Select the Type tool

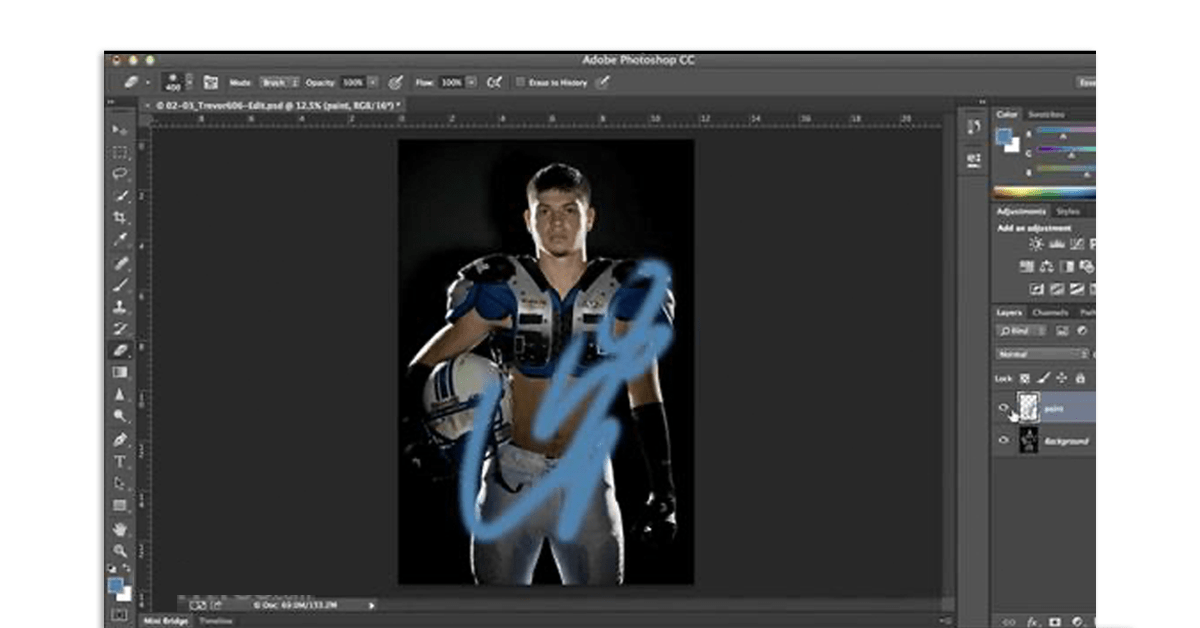pos(120,462)
